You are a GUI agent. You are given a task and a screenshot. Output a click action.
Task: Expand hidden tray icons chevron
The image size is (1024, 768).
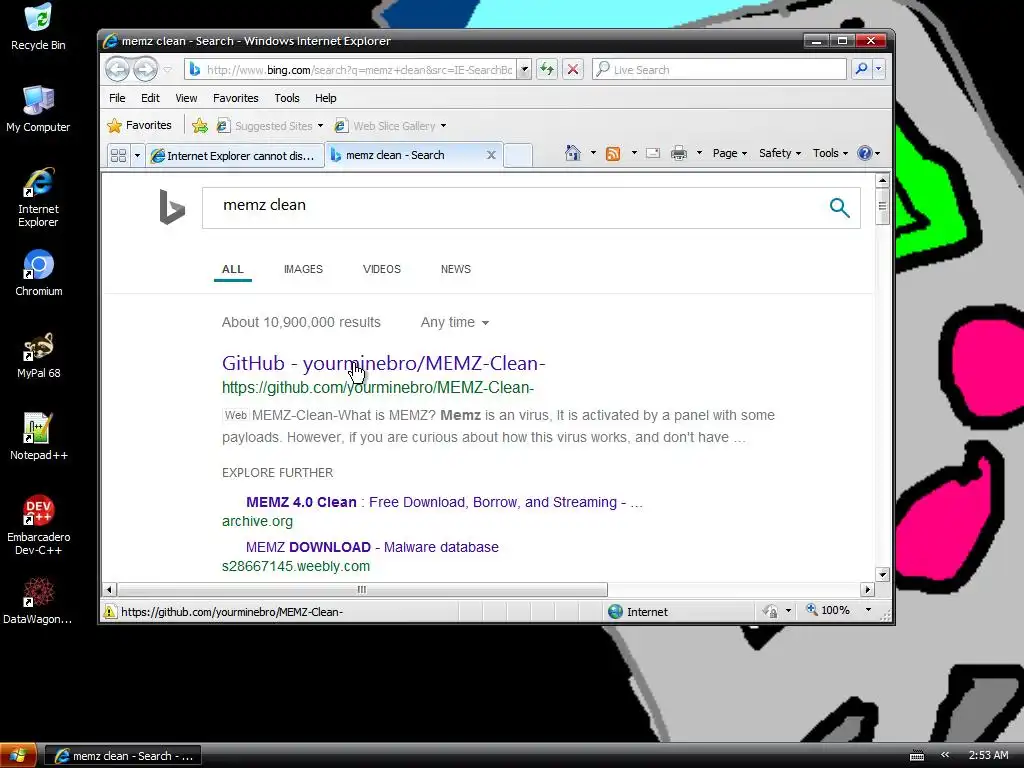pos(945,755)
